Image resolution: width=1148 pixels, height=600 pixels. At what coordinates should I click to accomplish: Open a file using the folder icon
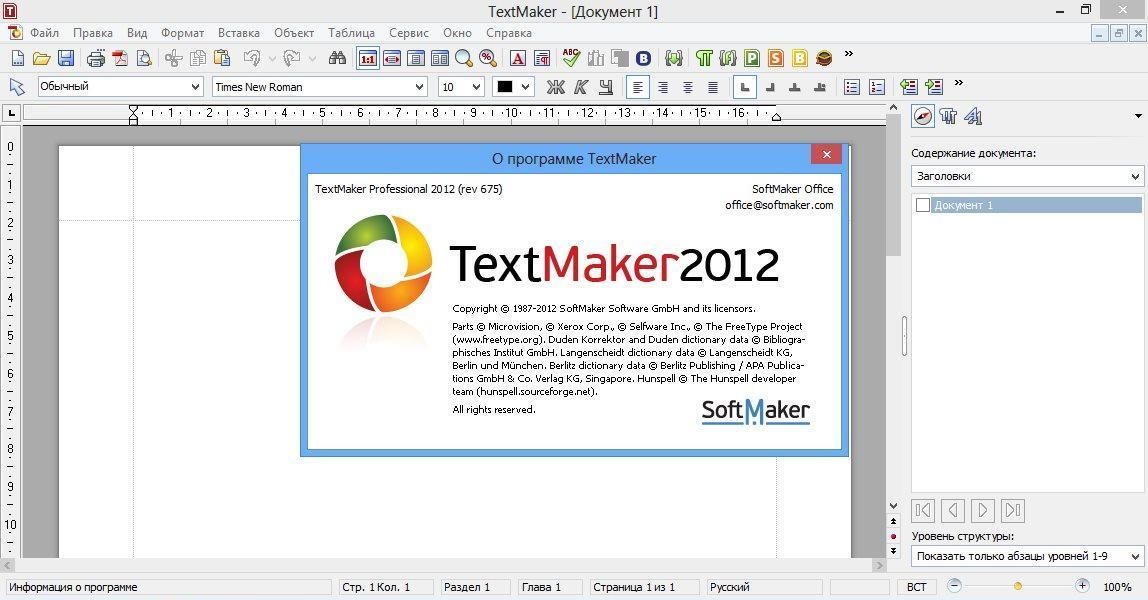click(42, 58)
